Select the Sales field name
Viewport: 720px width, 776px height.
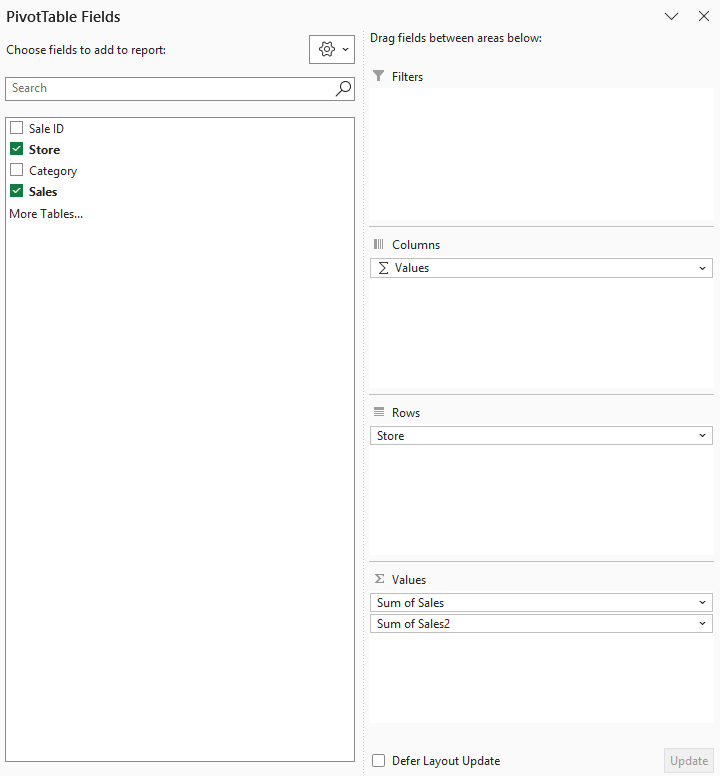tap(43, 192)
